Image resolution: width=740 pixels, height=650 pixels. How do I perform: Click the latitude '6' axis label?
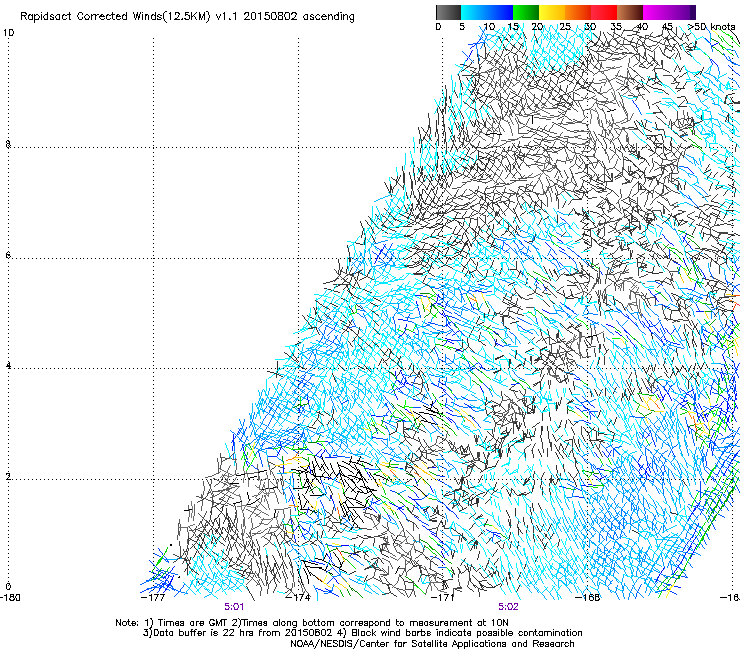[8, 255]
